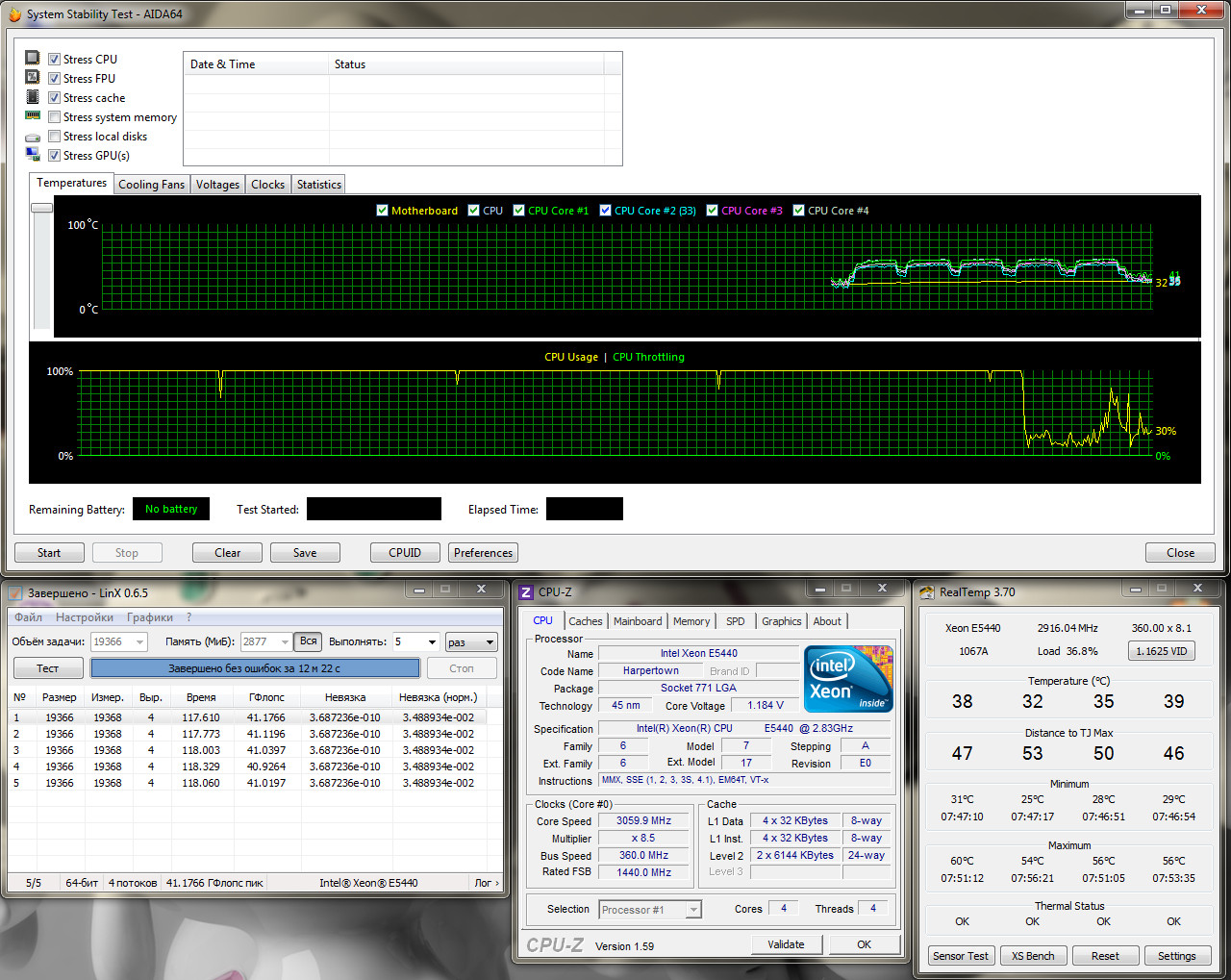Open the CPUID panel from AIDA64
Screen dimensions: 1231x980
tap(405, 553)
